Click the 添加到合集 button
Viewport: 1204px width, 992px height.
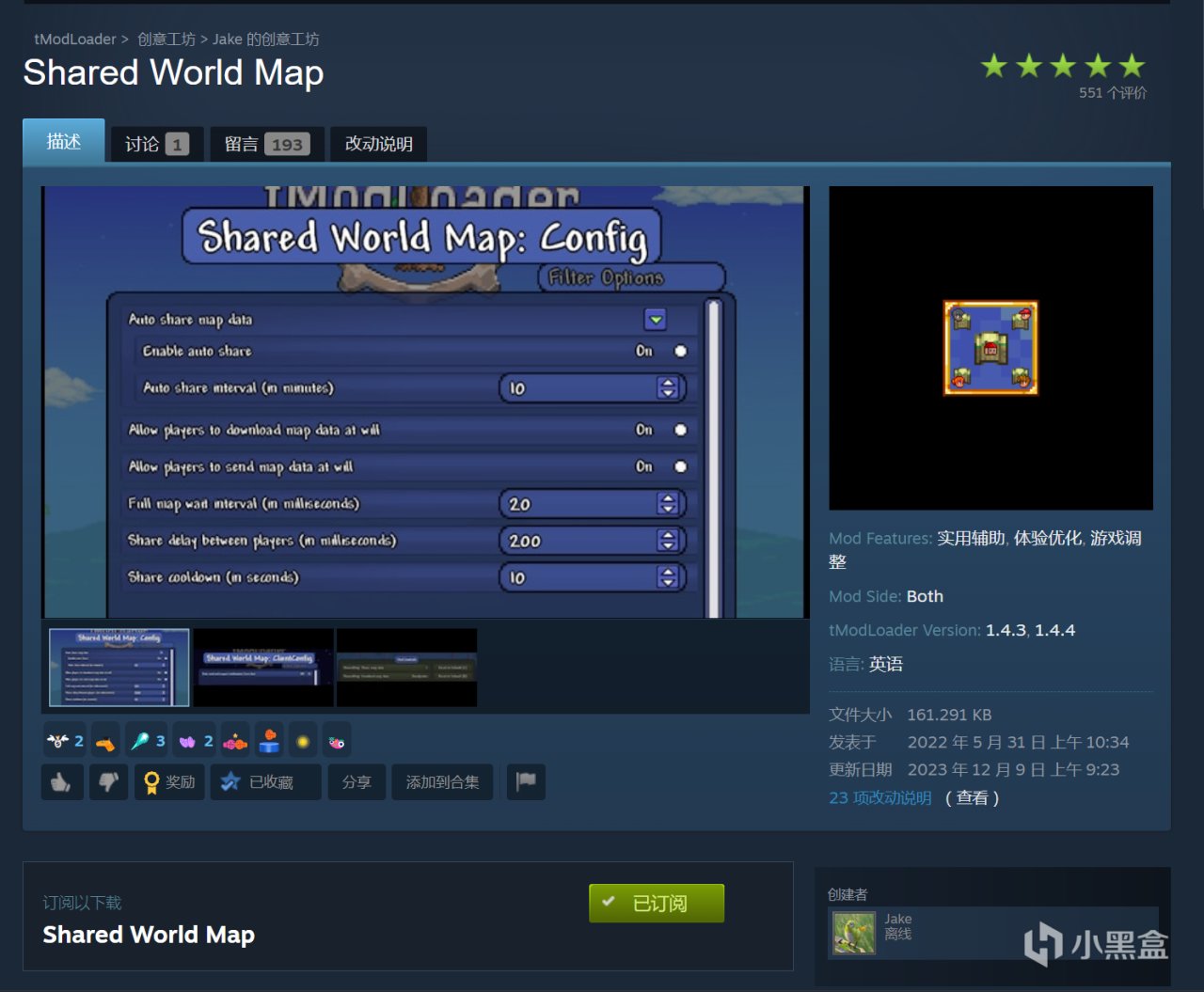pyautogui.click(x=442, y=782)
